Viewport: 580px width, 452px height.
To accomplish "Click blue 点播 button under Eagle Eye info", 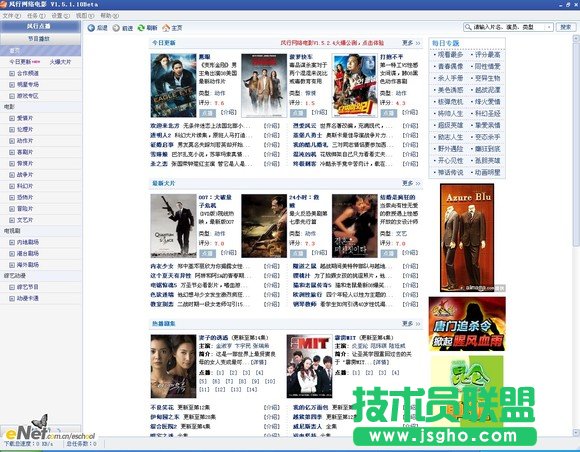I will [207, 113].
